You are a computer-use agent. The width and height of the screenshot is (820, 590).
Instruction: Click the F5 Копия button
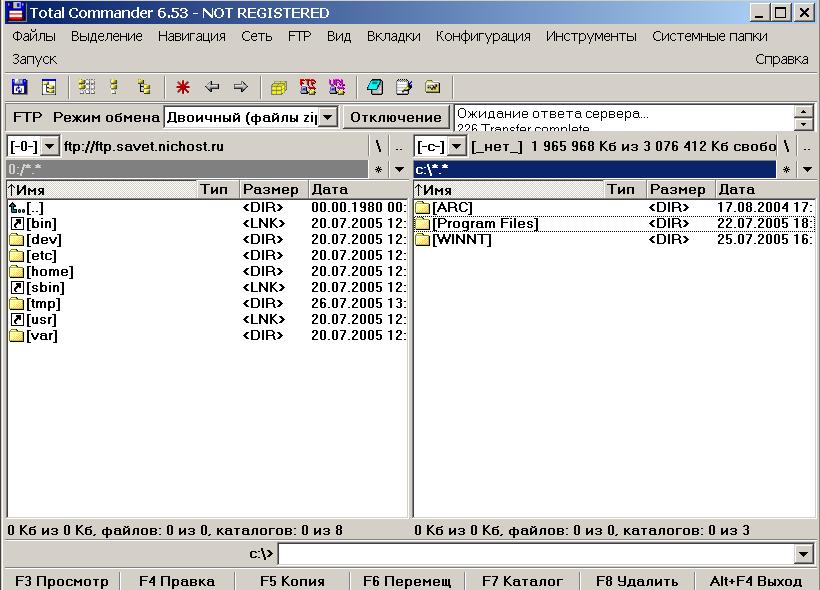pos(292,580)
